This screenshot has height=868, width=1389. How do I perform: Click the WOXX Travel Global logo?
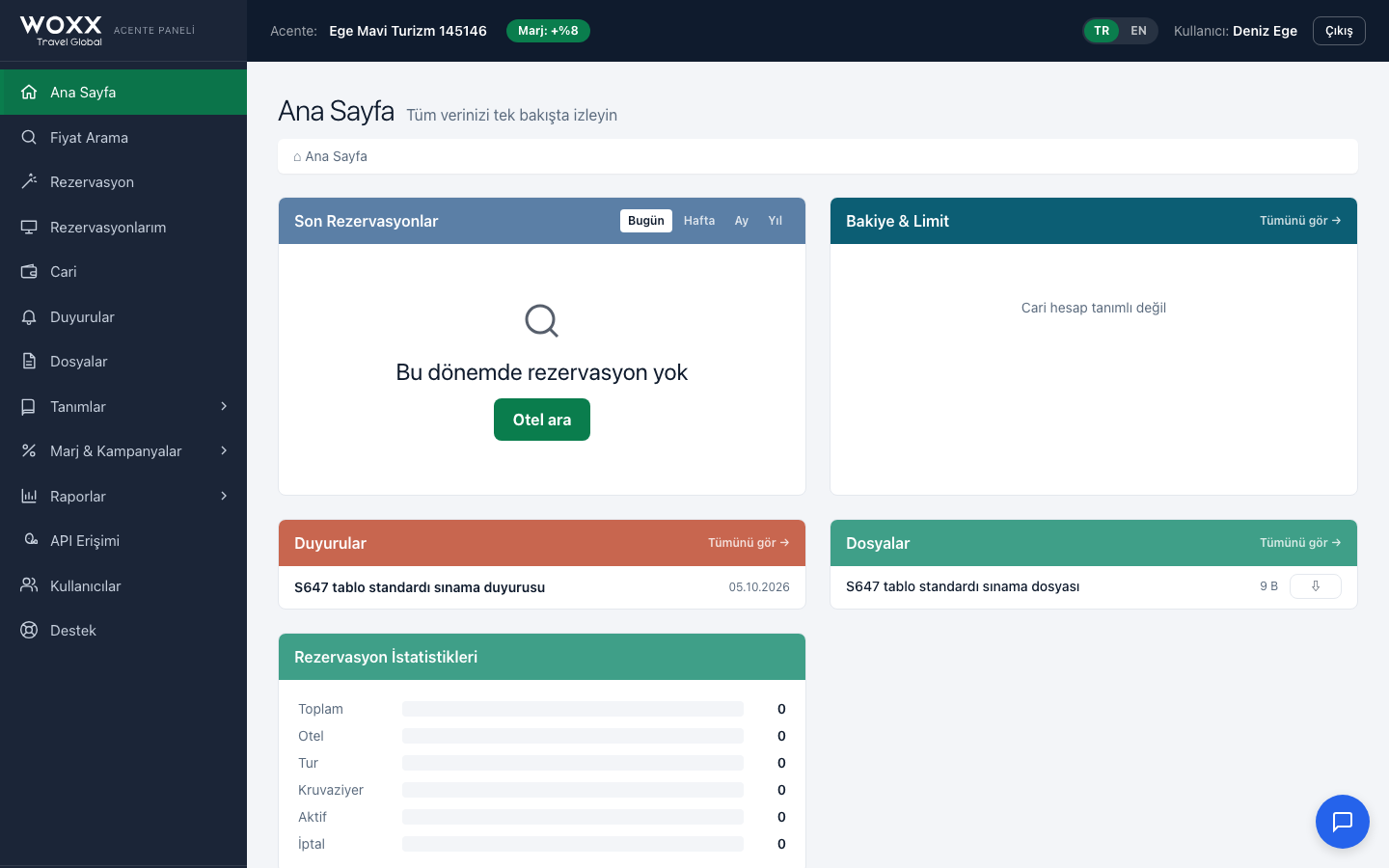point(61,31)
